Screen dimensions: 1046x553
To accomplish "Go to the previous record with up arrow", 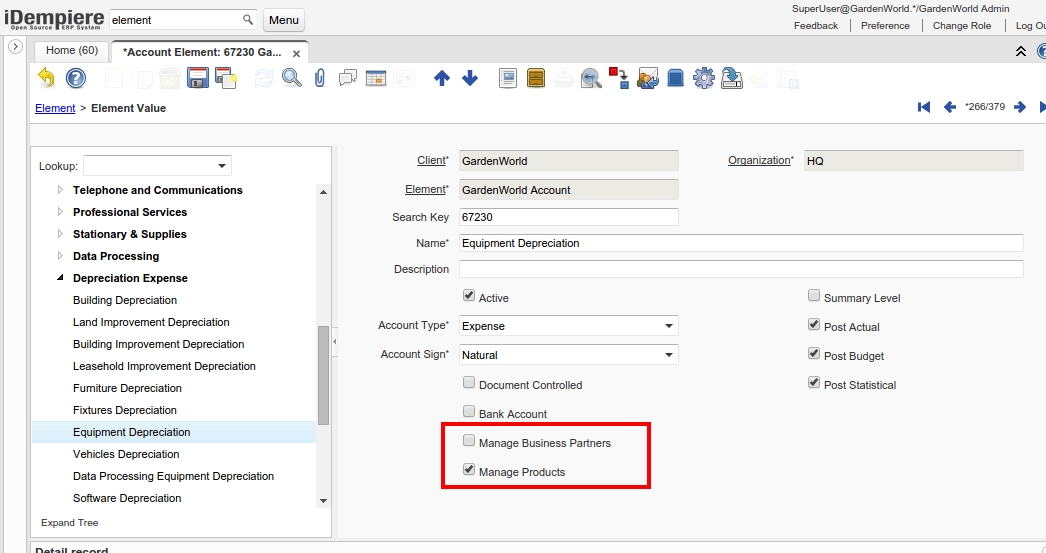I will click(x=442, y=78).
